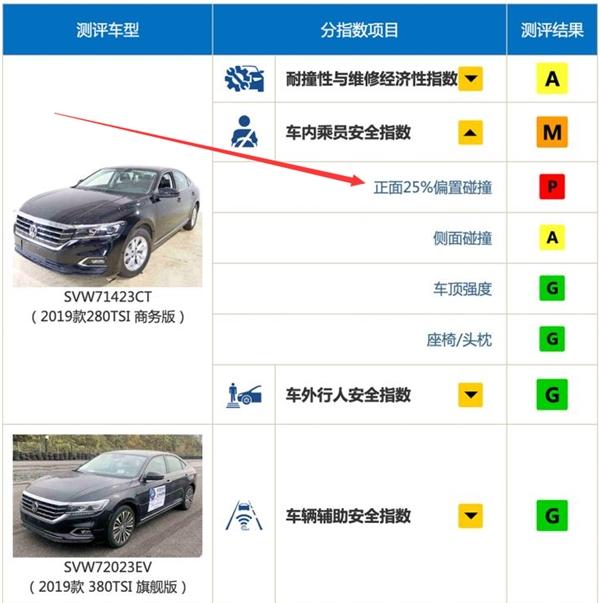Collapse the 车内乘员安全指数 section arrow
This screenshot has height=603, width=600.
[x=470, y=133]
